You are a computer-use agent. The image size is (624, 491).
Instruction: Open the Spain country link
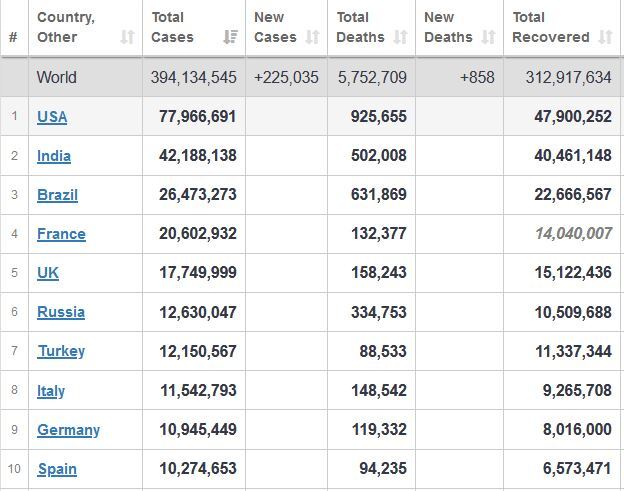click(57, 469)
